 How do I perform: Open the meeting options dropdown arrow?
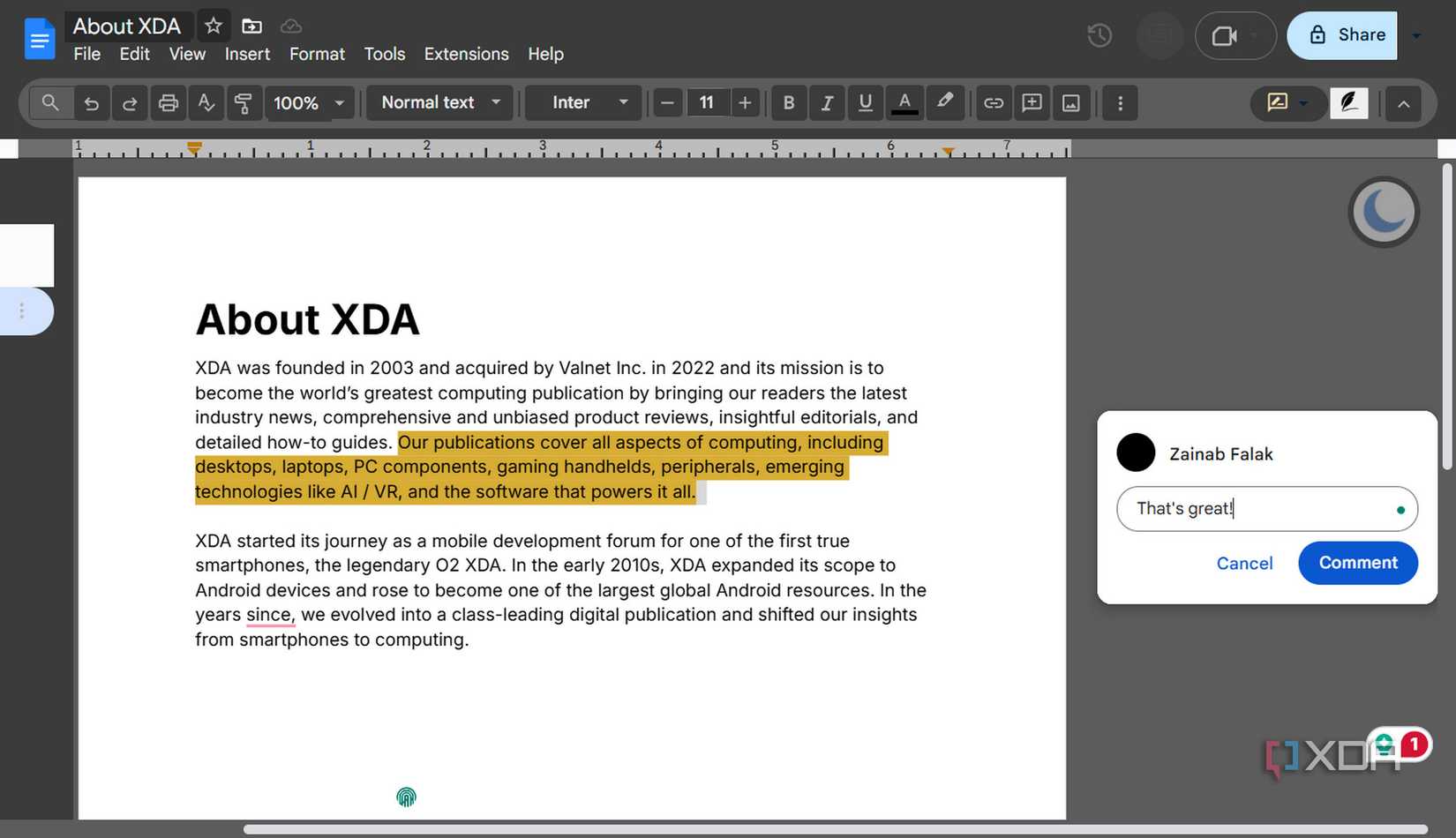coord(1255,36)
